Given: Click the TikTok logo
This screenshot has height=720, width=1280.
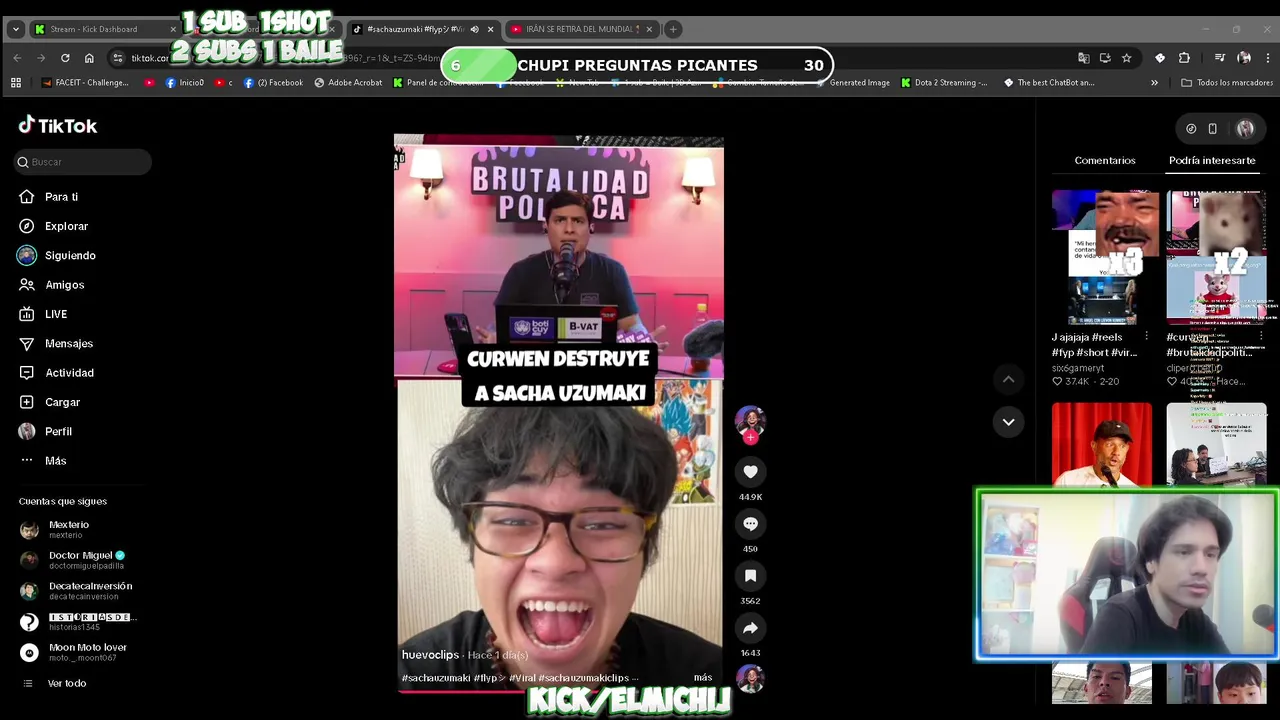Looking at the screenshot, I should point(58,126).
